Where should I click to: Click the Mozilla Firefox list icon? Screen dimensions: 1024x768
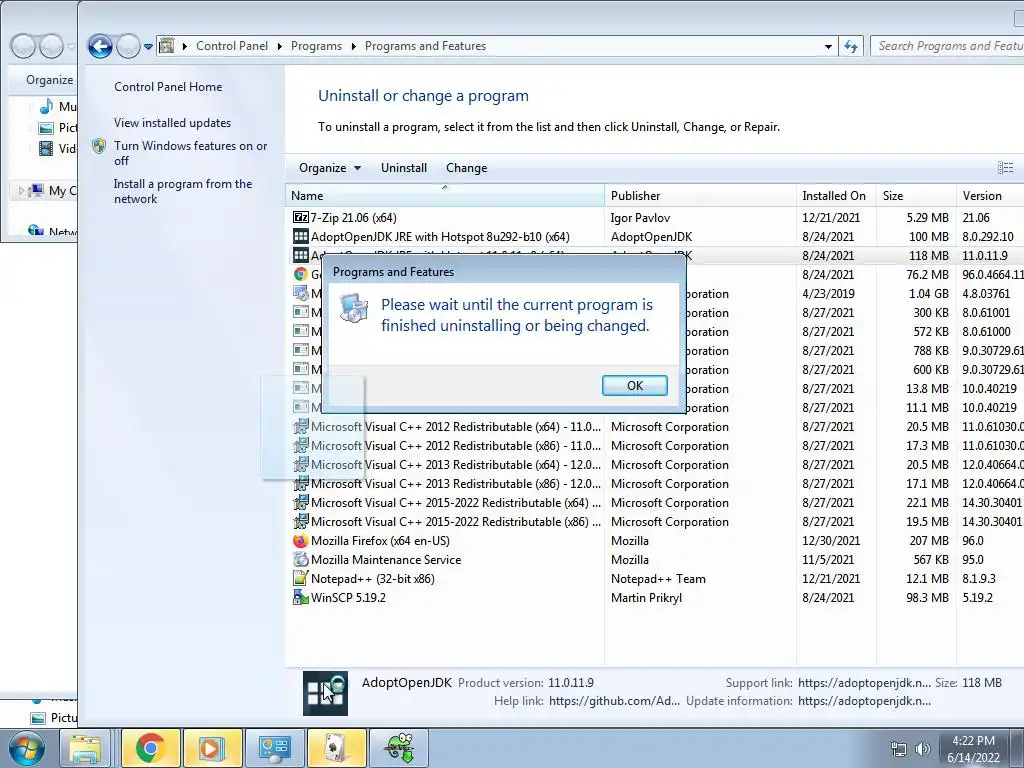coord(300,541)
